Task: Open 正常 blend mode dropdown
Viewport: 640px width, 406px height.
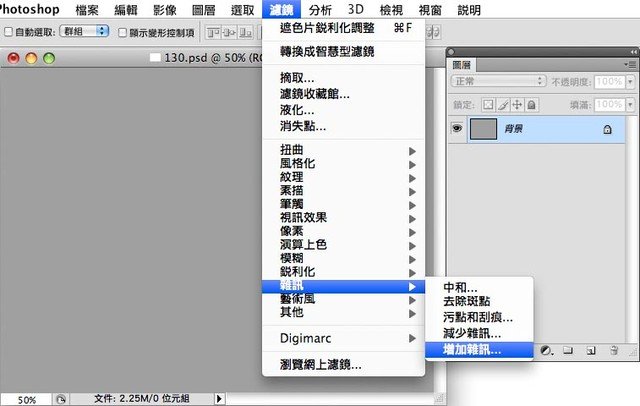Action: coord(498,81)
